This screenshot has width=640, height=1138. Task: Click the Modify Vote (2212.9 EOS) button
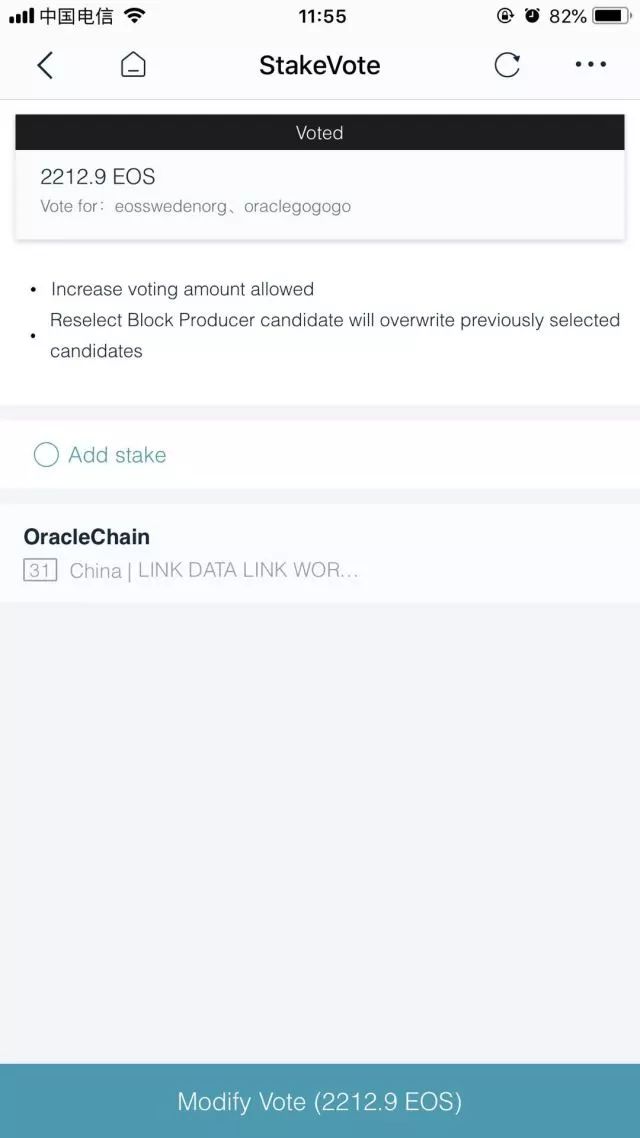[x=320, y=1101]
